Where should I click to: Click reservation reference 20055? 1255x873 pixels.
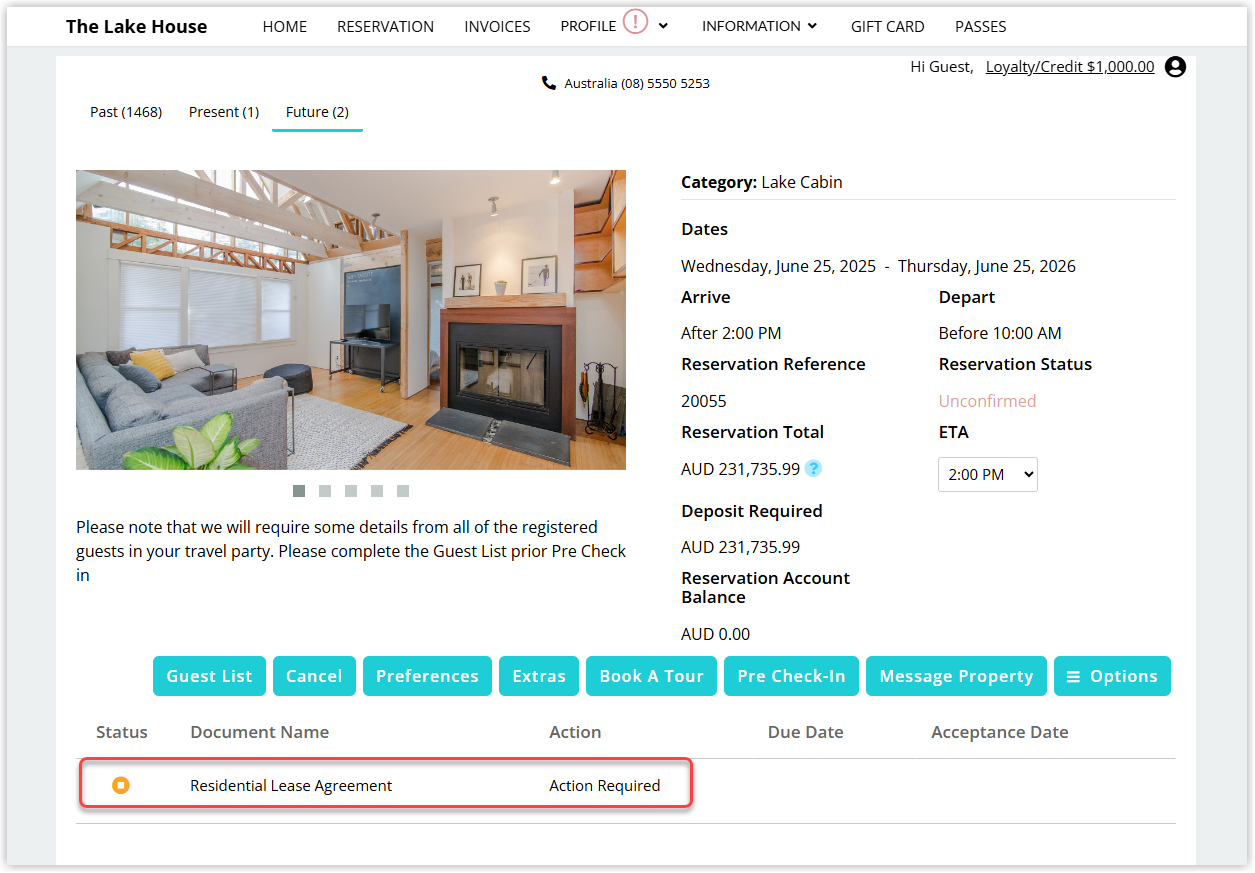click(x=704, y=401)
